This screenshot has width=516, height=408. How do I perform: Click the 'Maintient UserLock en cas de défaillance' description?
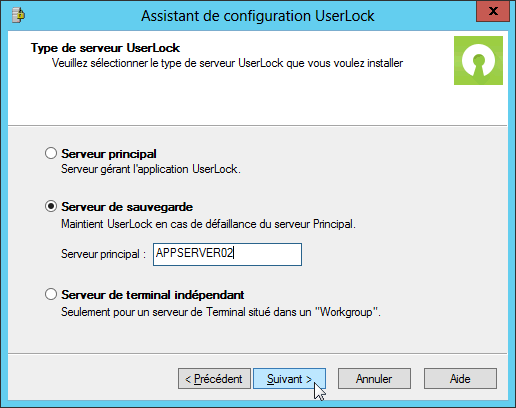208,224
